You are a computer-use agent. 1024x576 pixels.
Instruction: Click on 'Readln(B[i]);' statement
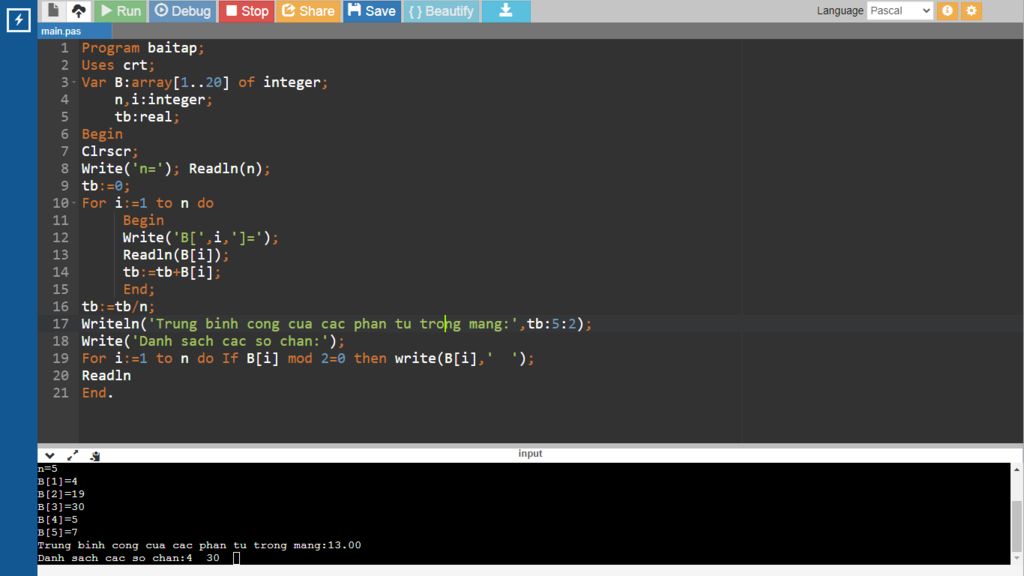click(176, 255)
